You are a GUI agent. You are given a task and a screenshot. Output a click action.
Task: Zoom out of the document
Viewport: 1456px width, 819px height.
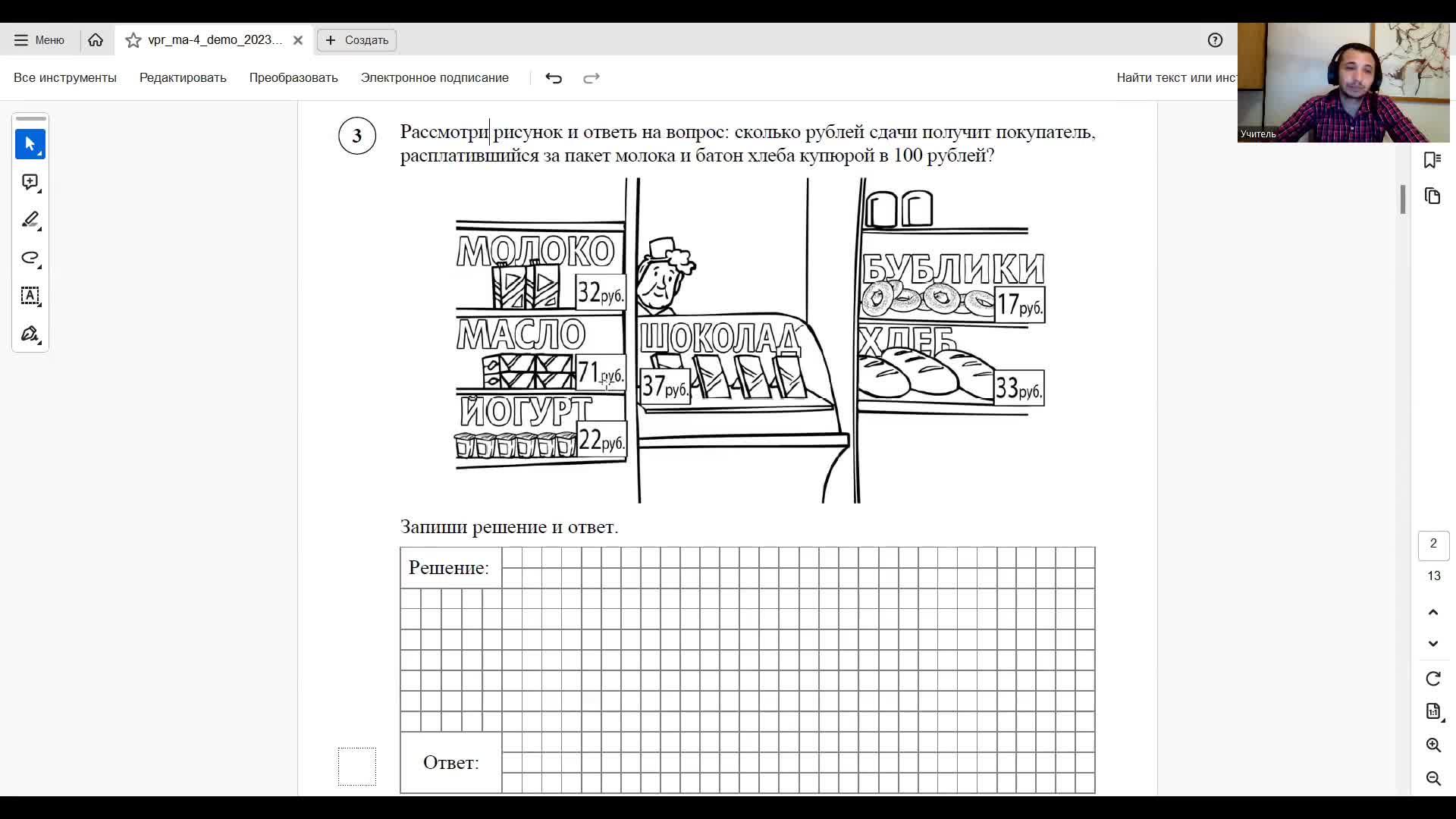pos(1433,778)
